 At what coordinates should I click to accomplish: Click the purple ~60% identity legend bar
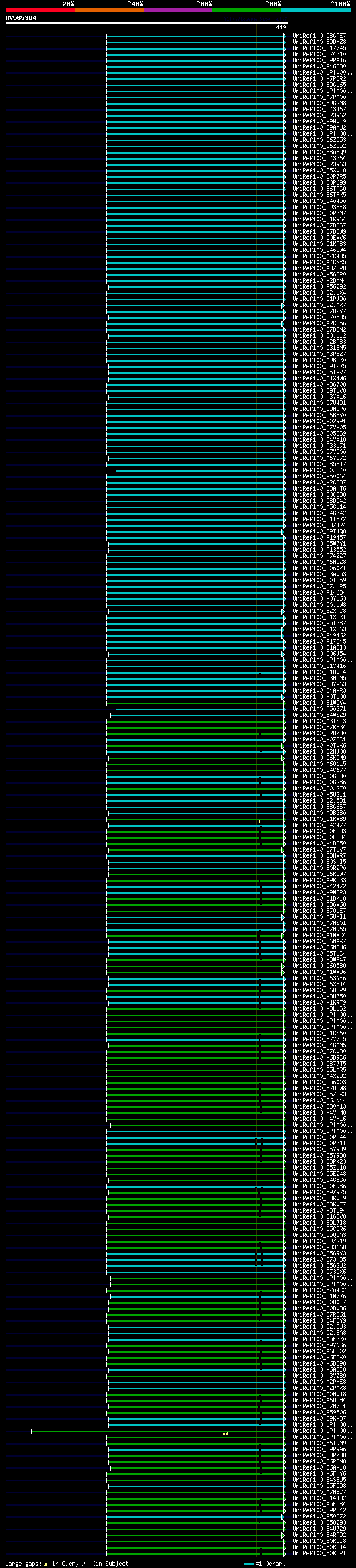[179, 10]
